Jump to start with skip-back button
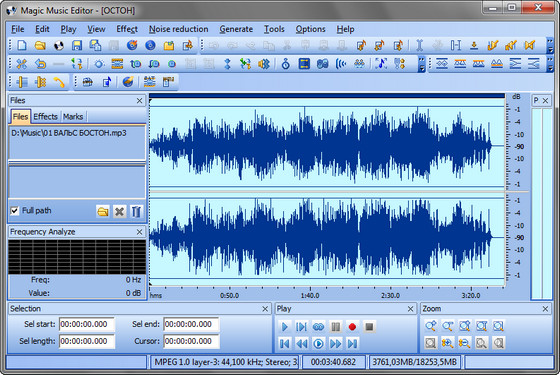Viewport: 560px width, 375px height. [285, 344]
